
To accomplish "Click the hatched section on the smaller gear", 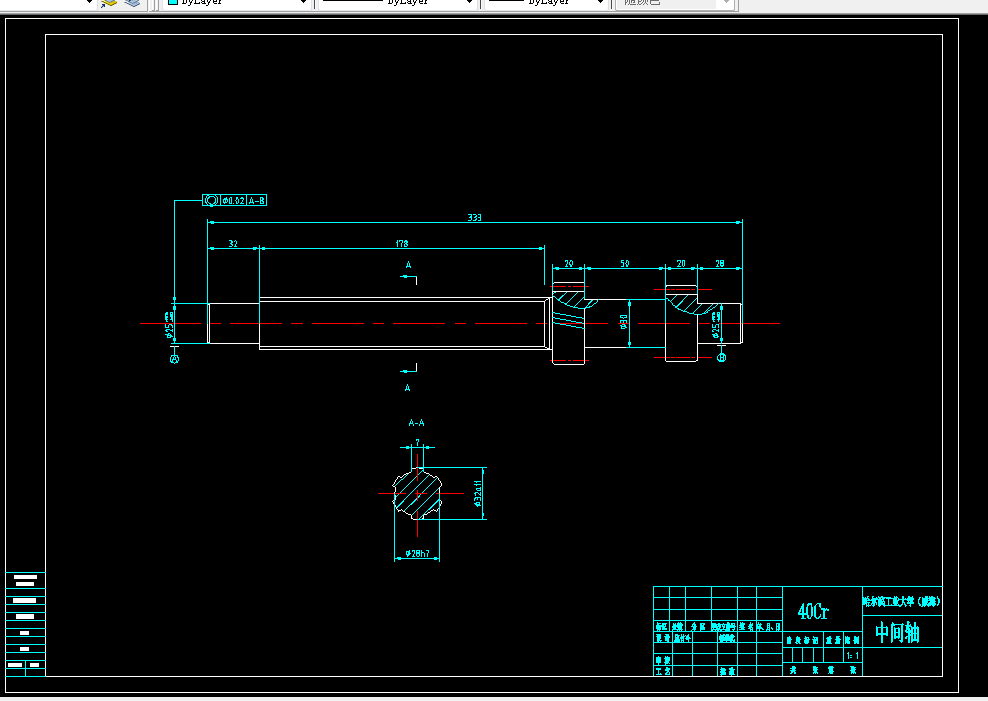I will click(x=691, y=304).
